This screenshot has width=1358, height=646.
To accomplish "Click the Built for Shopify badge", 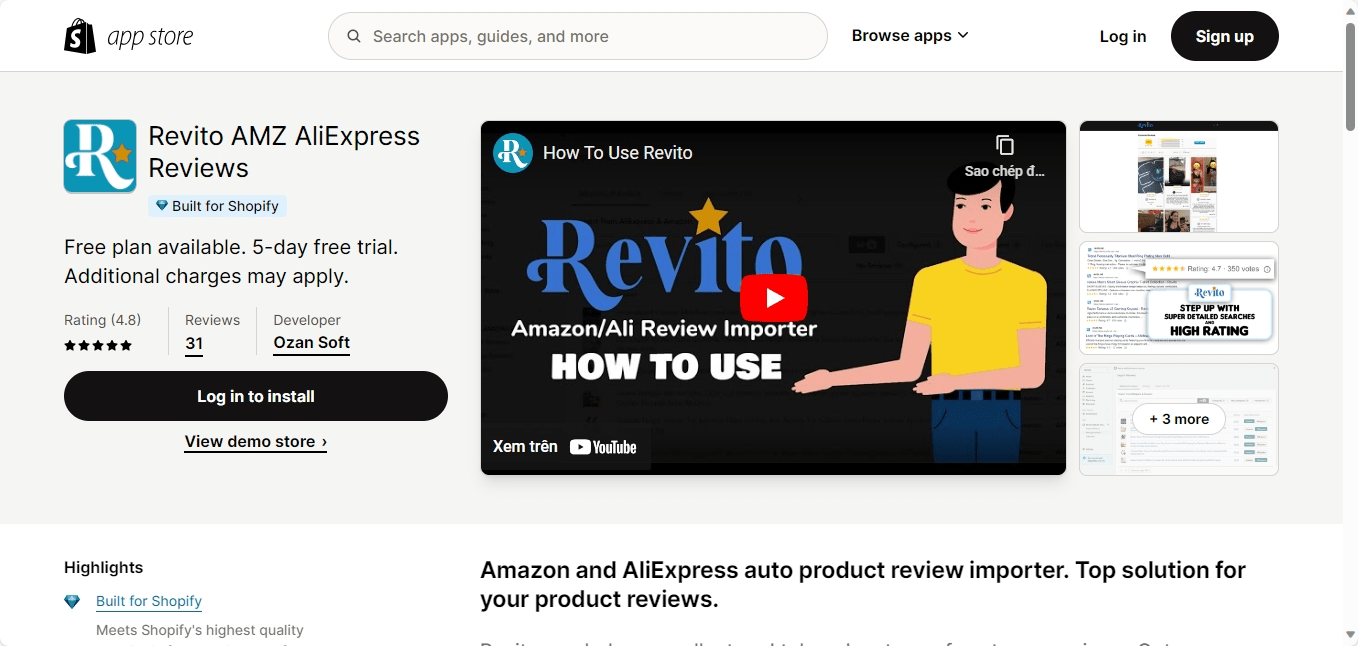I will click(217, 206).
